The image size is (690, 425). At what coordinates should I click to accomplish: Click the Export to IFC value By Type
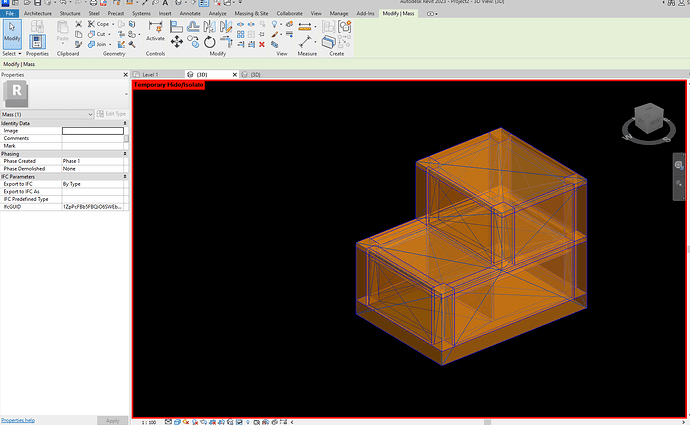point(93,184)
